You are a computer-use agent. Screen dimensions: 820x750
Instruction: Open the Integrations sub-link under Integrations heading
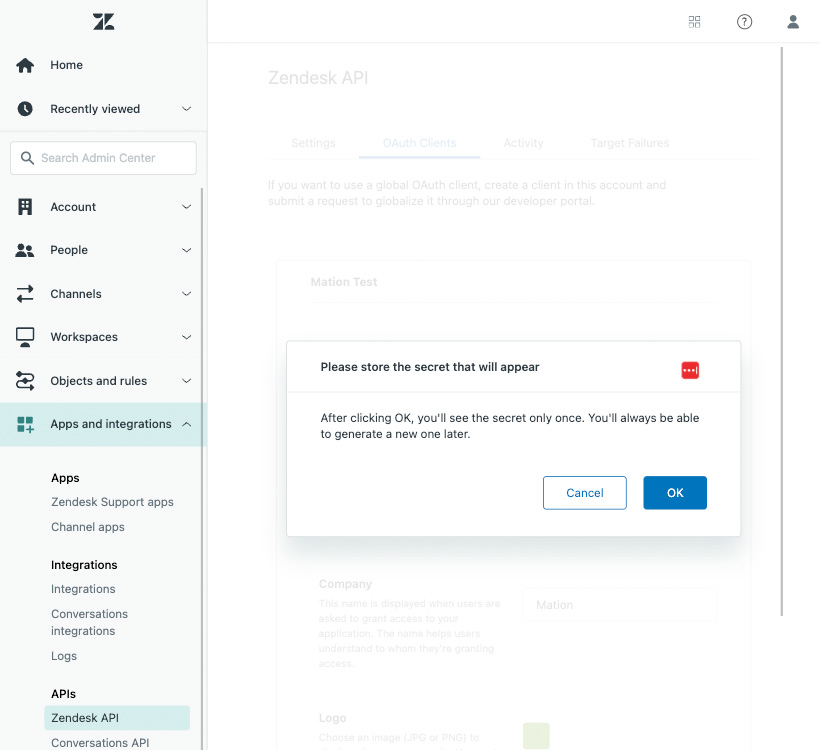pos(83,589)
